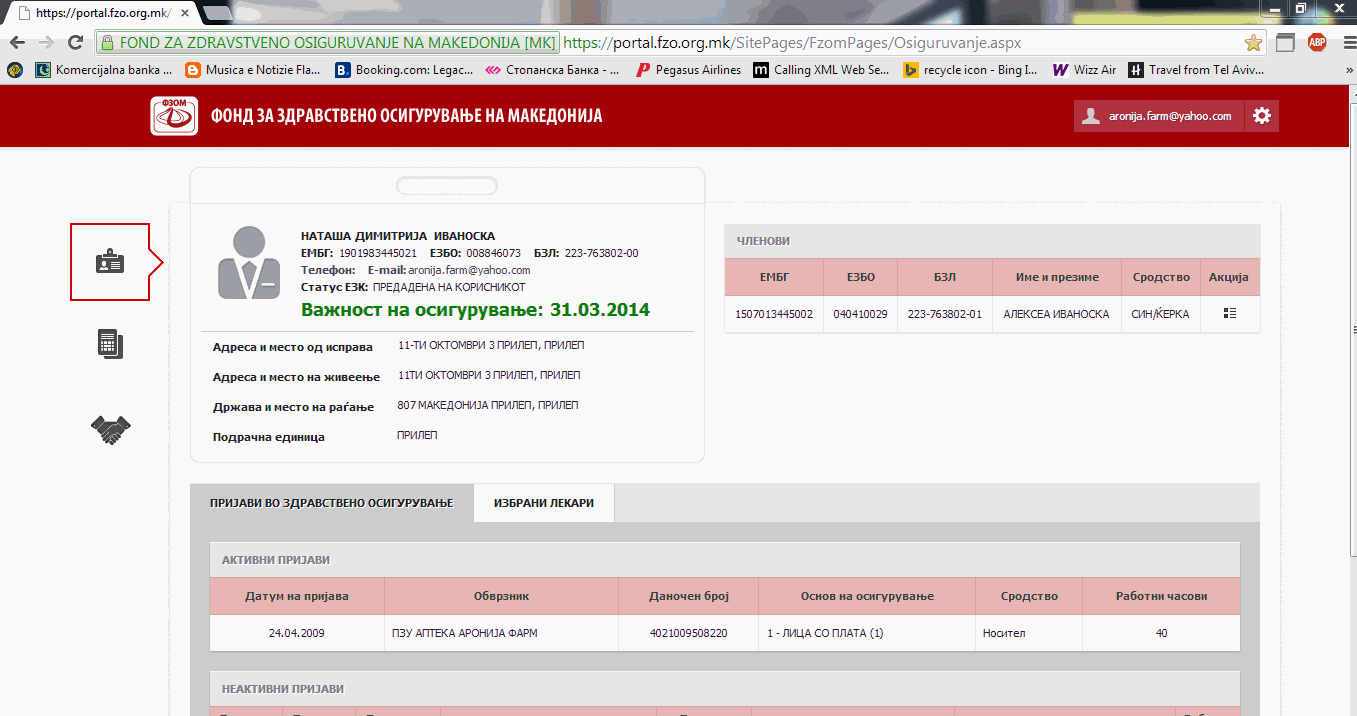The width and height of the screenshot is (1357, 716).
Task: Click НАТАША ДИМИТРИЈА ИВАНОСКА name
Action: 398,236
